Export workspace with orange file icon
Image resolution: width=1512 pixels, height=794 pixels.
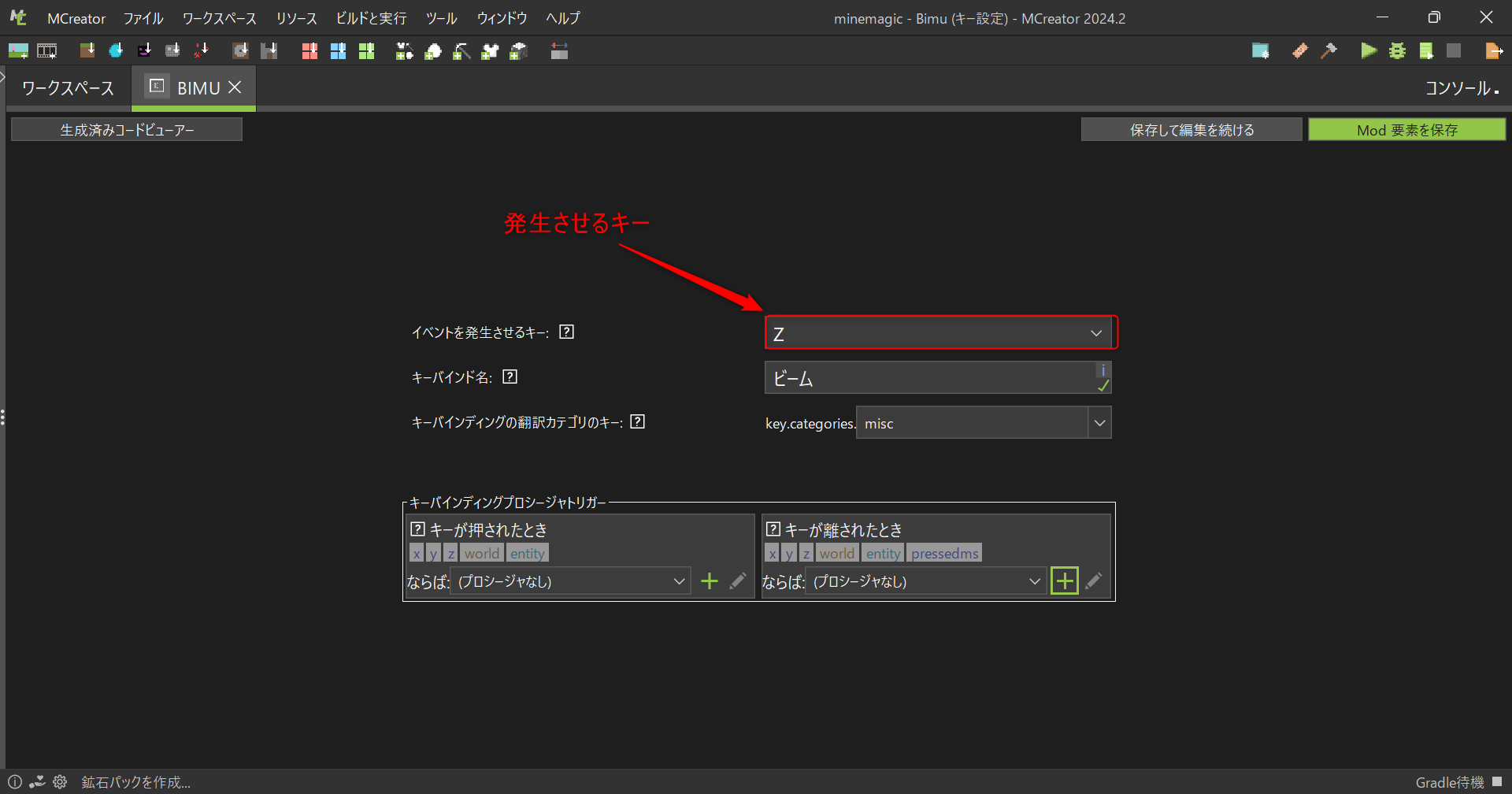(1493, 51)
